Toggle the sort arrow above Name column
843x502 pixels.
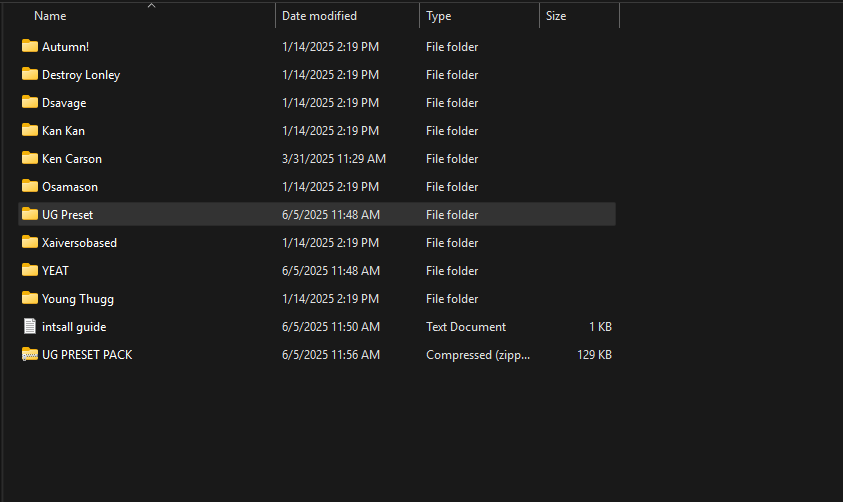click(151, 6)
